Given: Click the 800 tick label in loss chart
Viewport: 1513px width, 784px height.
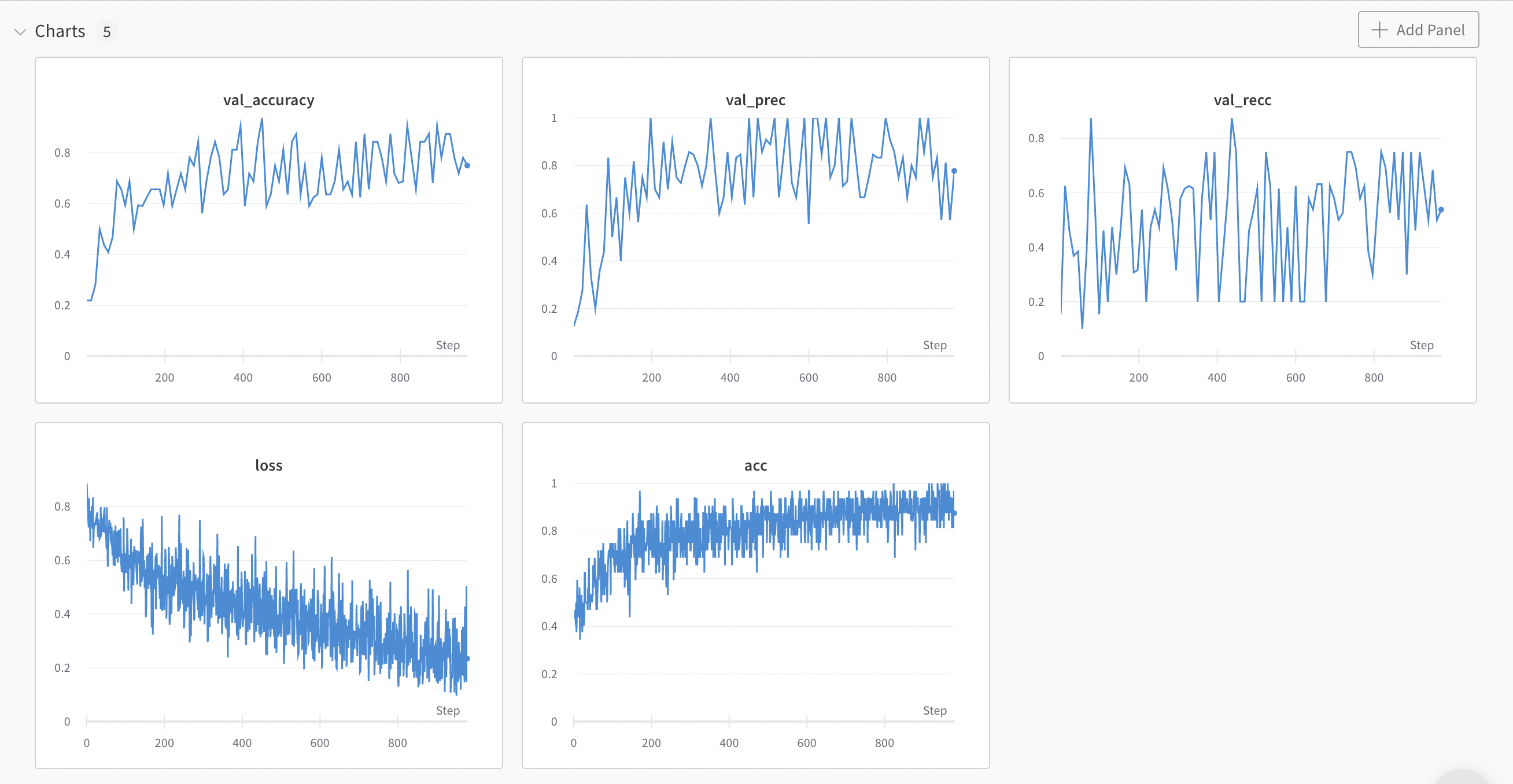Looking at the screenshot, I should [398, 743].
